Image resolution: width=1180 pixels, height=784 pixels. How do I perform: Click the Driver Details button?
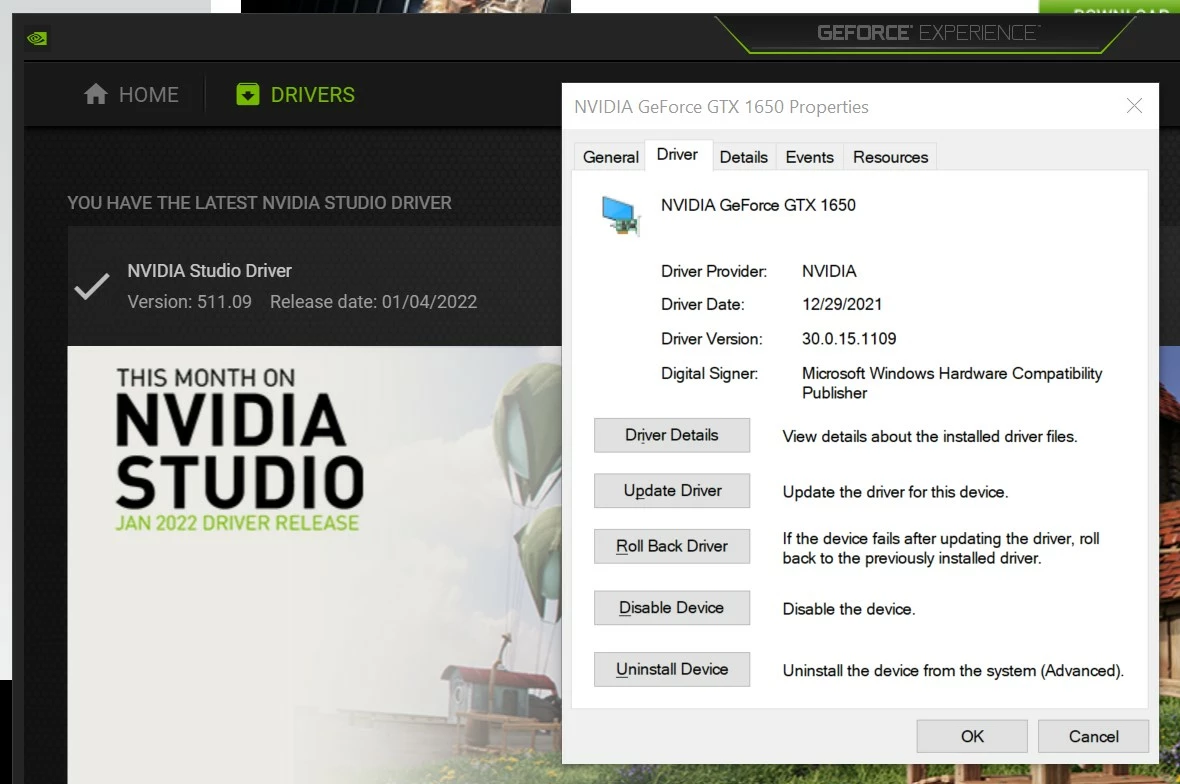point(672,435)
